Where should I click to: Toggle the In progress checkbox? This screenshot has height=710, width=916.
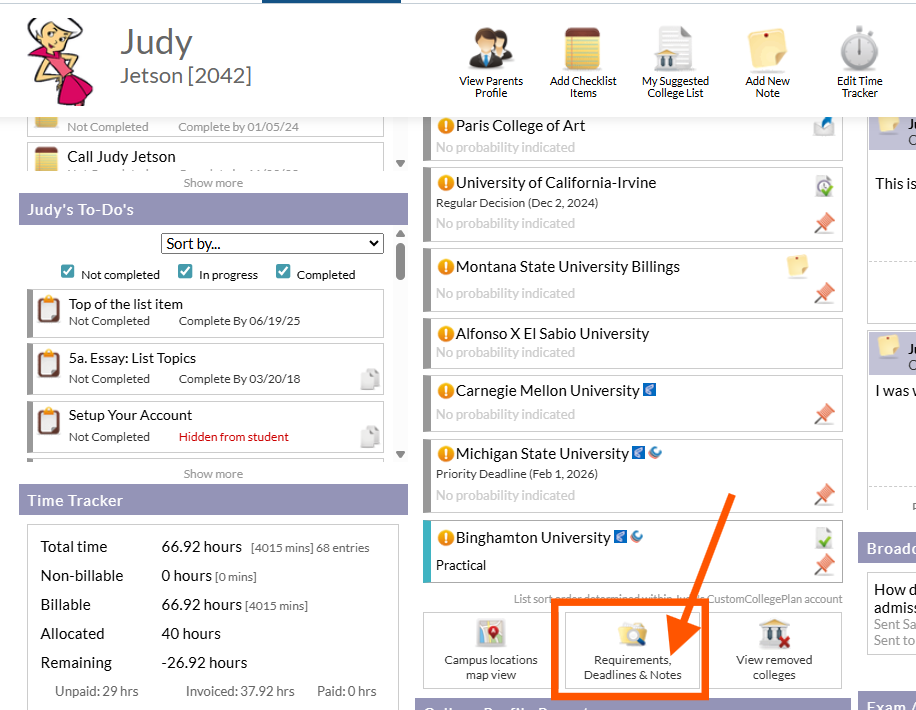[x=185, y=271]
